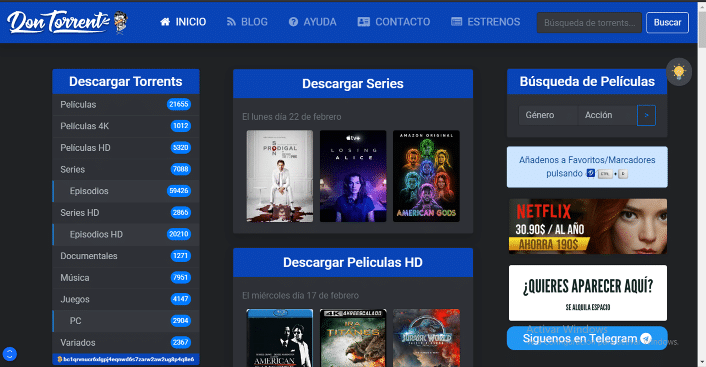
Task: Open the ESTRENOS menu item
Action: 485,22
